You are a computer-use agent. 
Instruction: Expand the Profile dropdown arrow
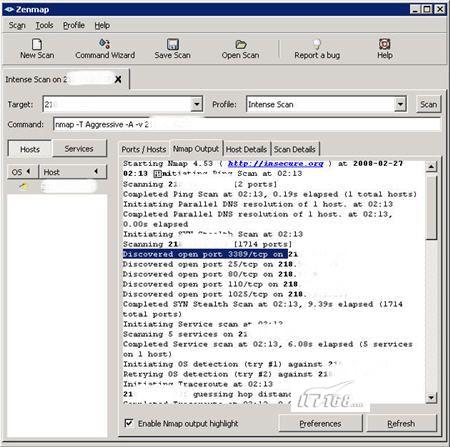pyautogui.click(x=400, y=105)
